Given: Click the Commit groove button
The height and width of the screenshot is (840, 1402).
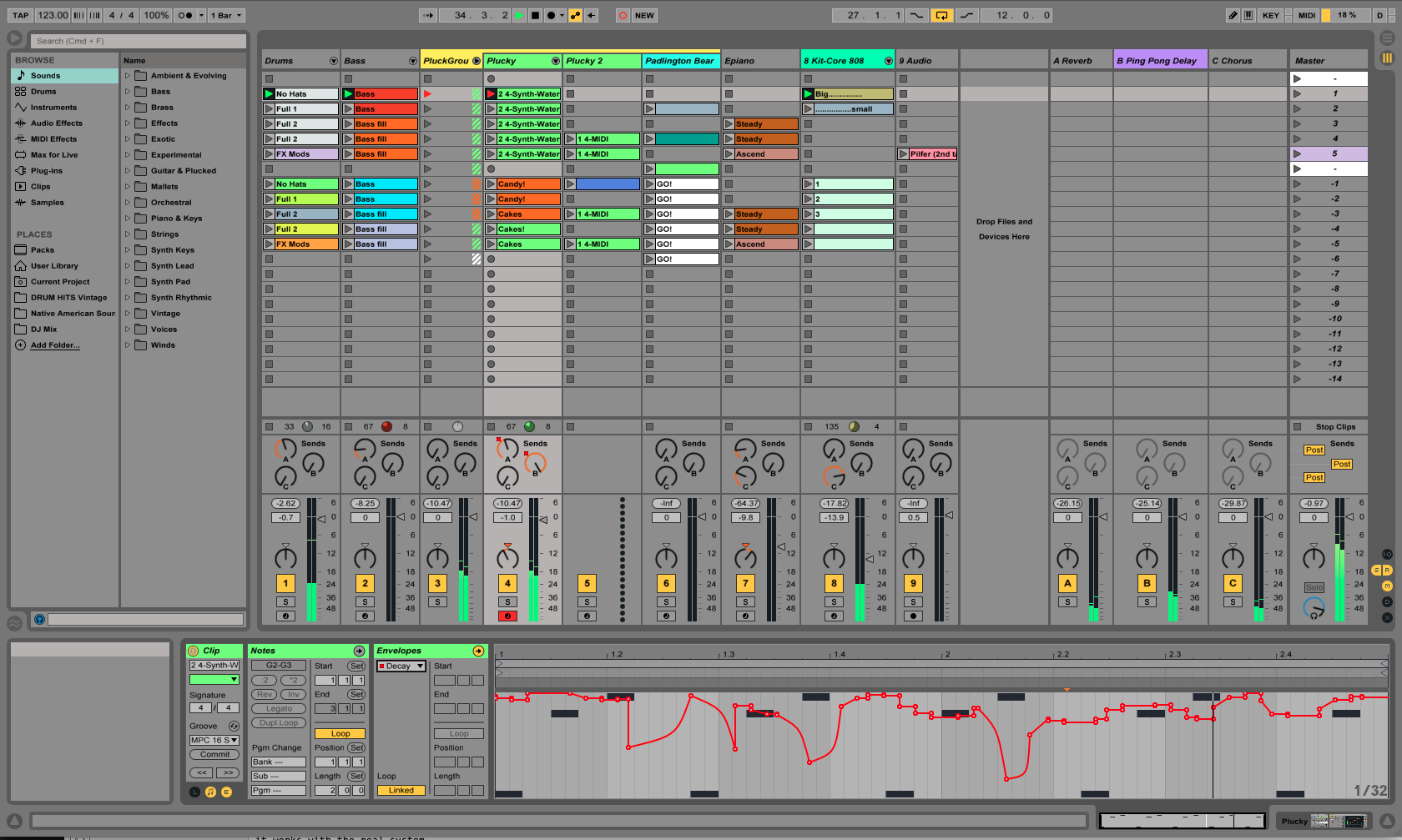Looking at the screenshot, I should click(x=214, y=754).
